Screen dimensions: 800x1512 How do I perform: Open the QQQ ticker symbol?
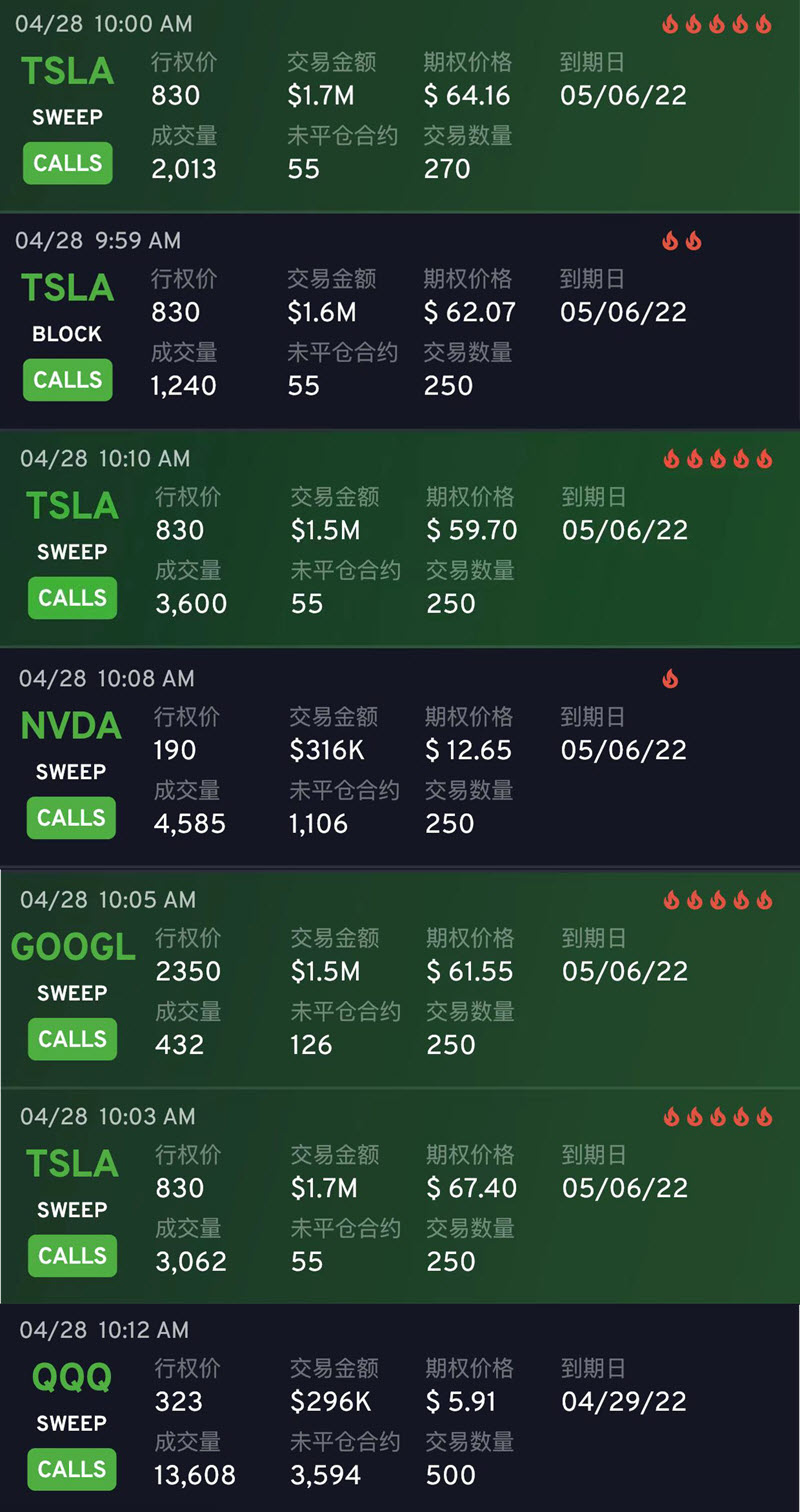(71, 1378)
